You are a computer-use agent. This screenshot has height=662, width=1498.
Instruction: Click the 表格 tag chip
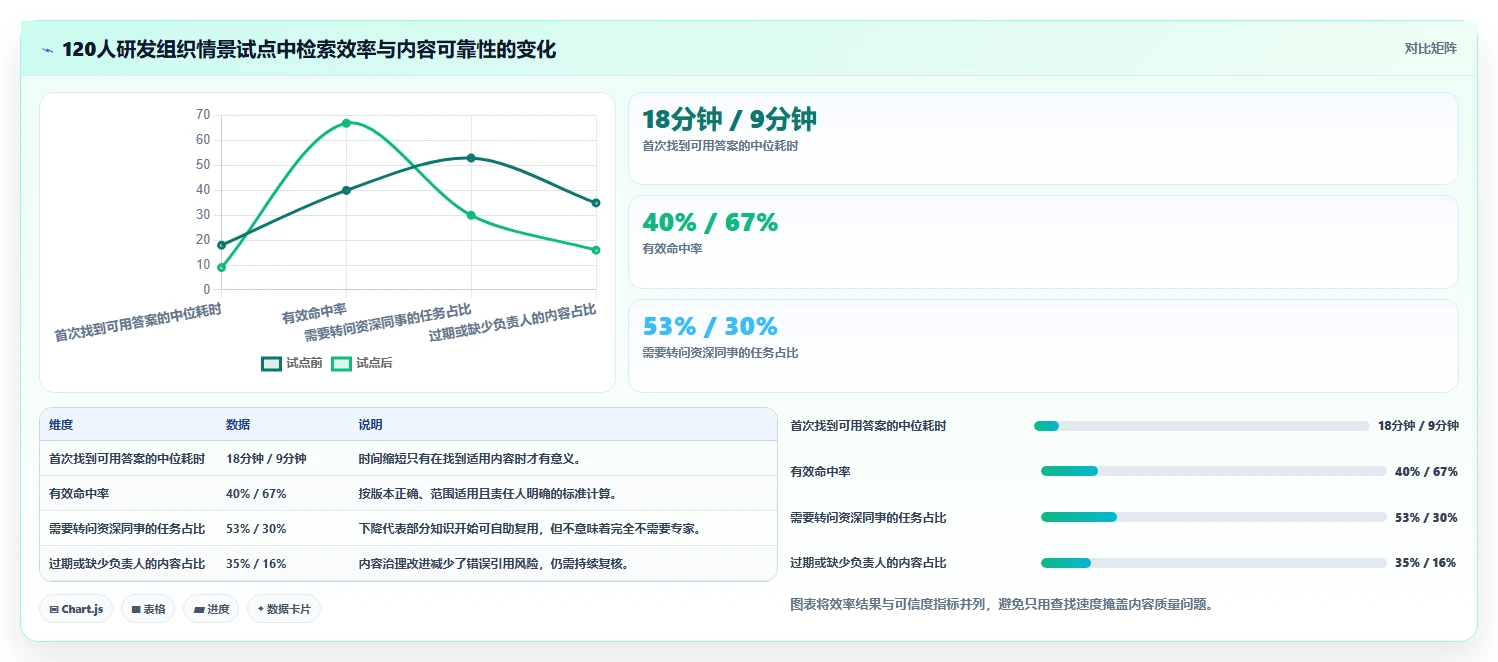[148, 609]
